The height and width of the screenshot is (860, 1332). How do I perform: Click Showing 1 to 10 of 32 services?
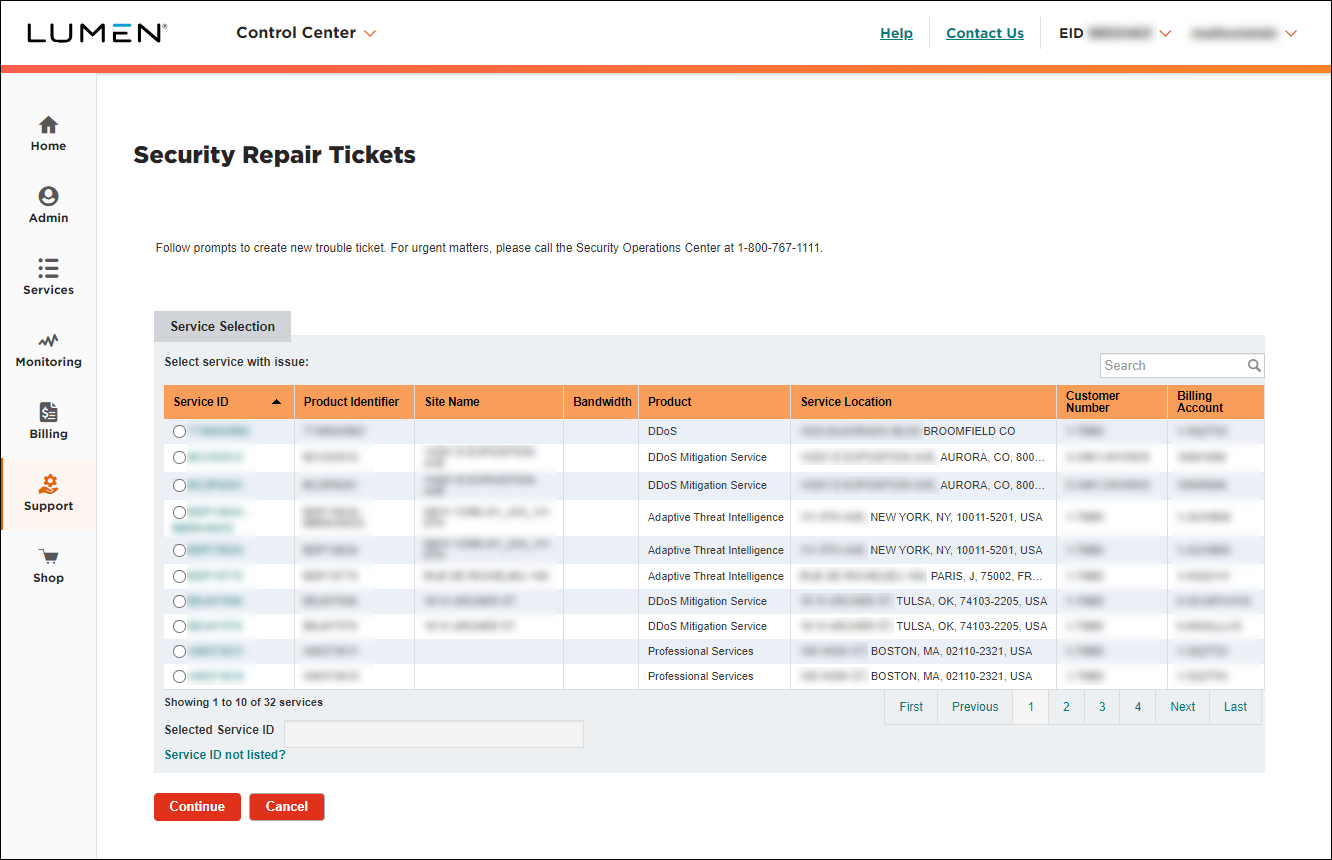tap(244, 702)
